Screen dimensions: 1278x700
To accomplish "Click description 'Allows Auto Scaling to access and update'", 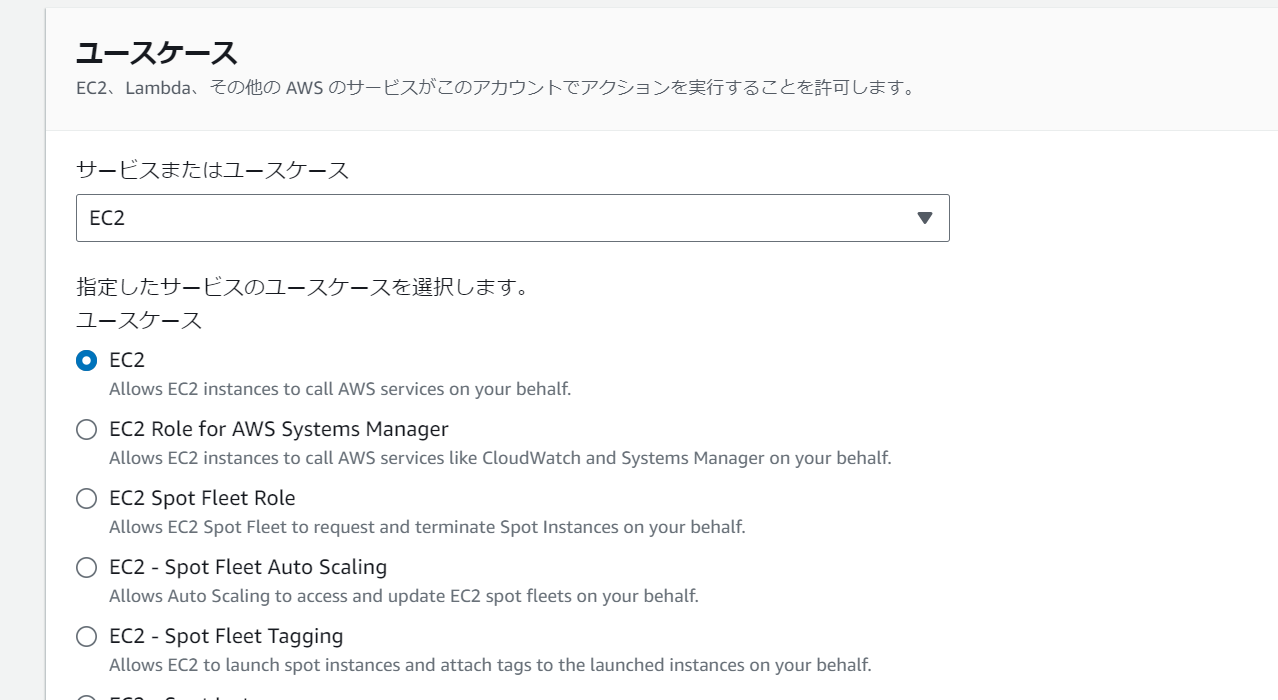I will (x=404, y=596).
